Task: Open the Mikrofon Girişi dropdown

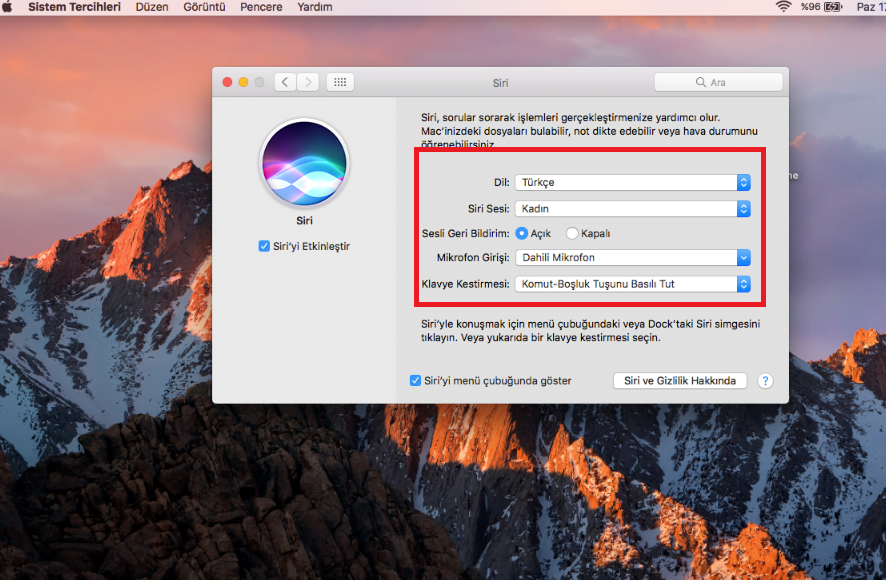Action: 633,257
